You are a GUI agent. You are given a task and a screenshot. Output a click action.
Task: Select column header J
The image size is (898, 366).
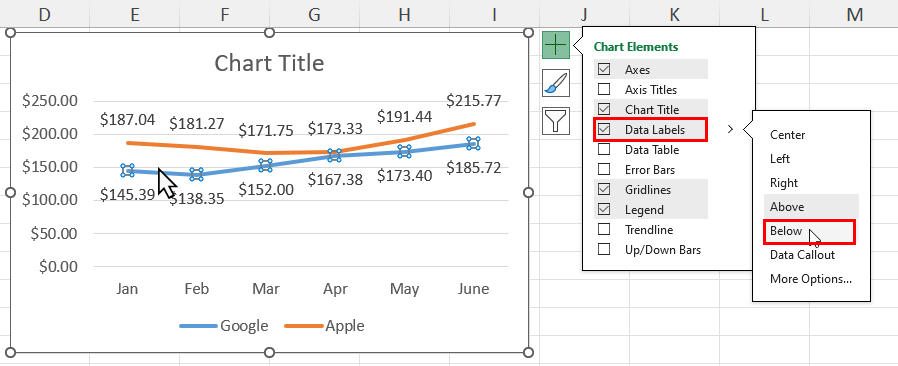click(585, 14)
